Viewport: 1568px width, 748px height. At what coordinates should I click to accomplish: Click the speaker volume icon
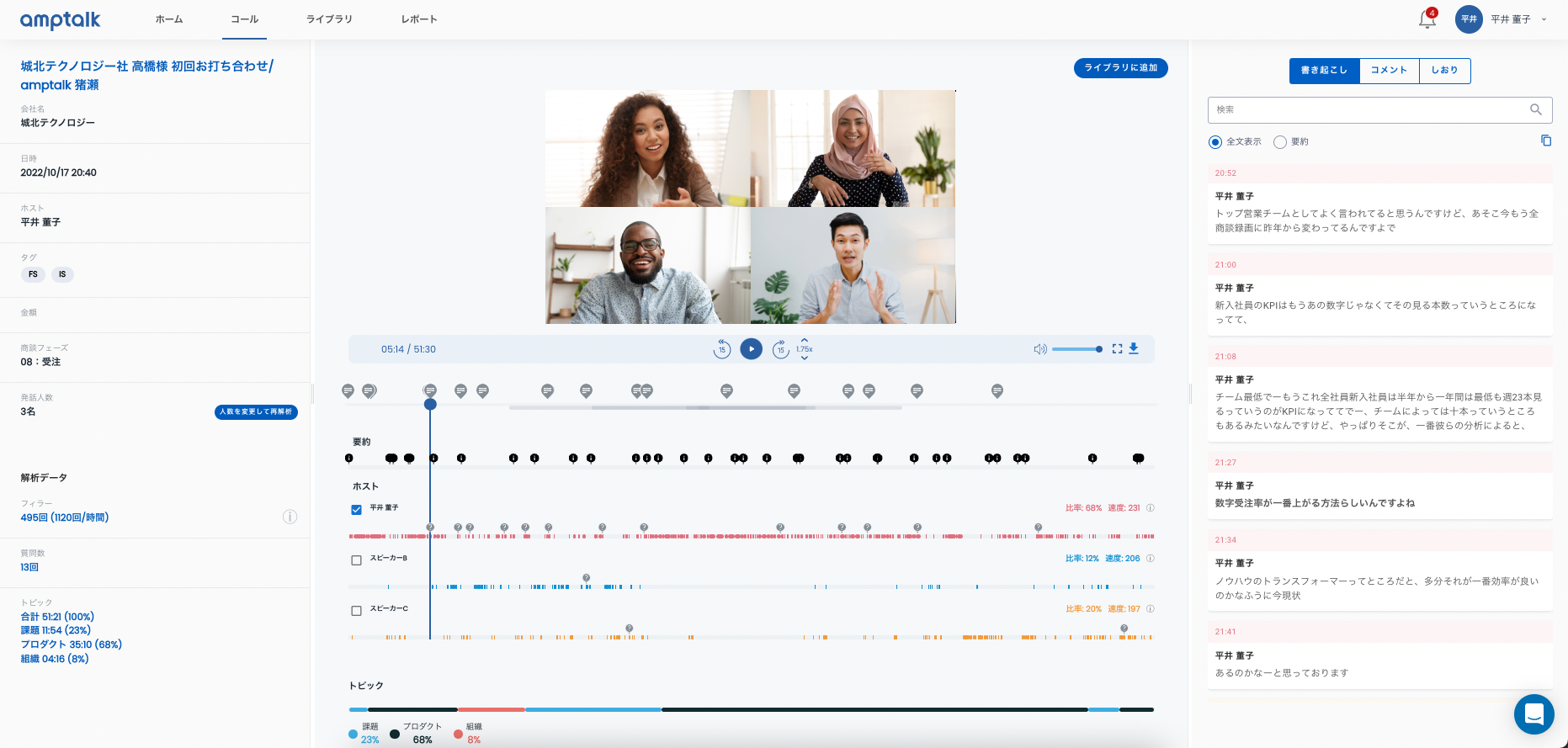(x=1040, y=349)
